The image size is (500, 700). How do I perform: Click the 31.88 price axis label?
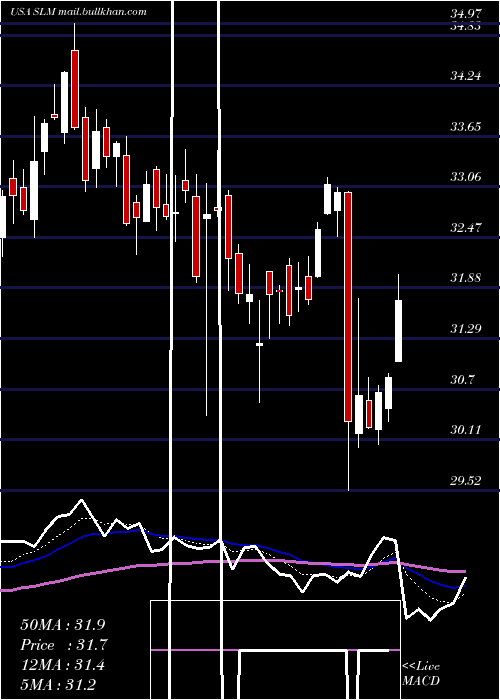[x=466, y=278]
